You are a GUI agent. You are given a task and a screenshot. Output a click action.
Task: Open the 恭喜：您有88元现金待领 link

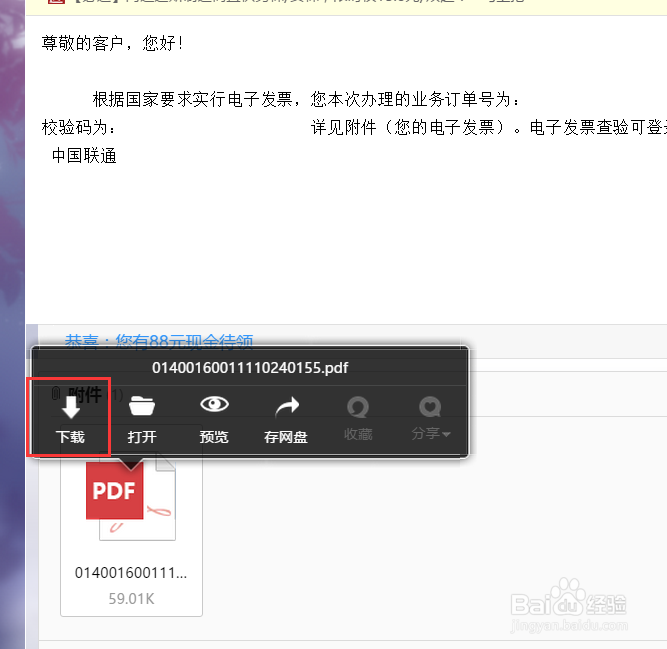point(159,342)
